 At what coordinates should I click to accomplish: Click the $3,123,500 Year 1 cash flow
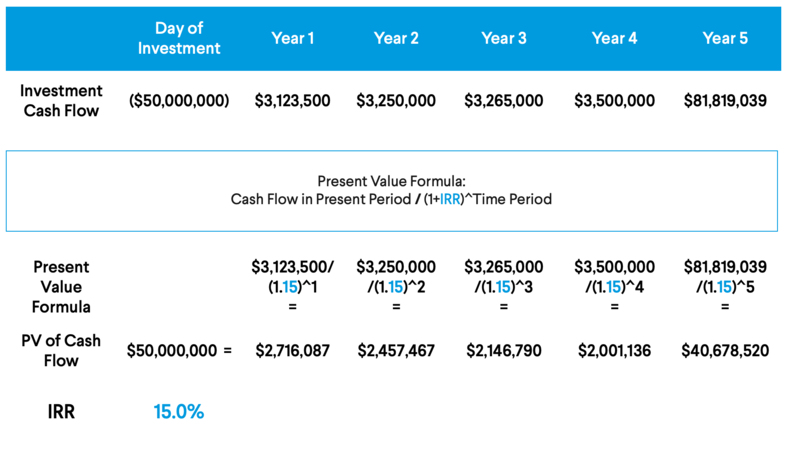pos(292,101)
